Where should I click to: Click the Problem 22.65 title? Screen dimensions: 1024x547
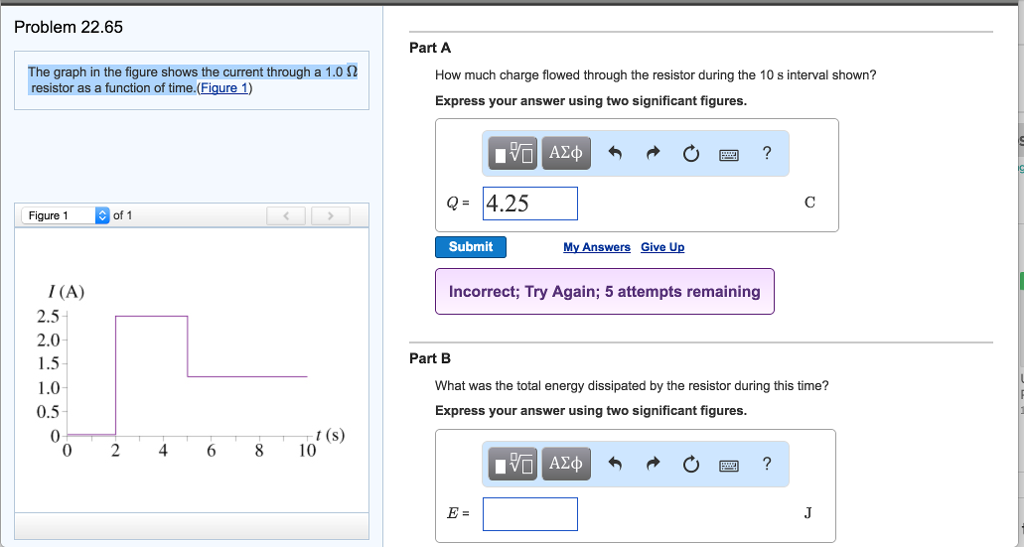[x=69, y=27]
